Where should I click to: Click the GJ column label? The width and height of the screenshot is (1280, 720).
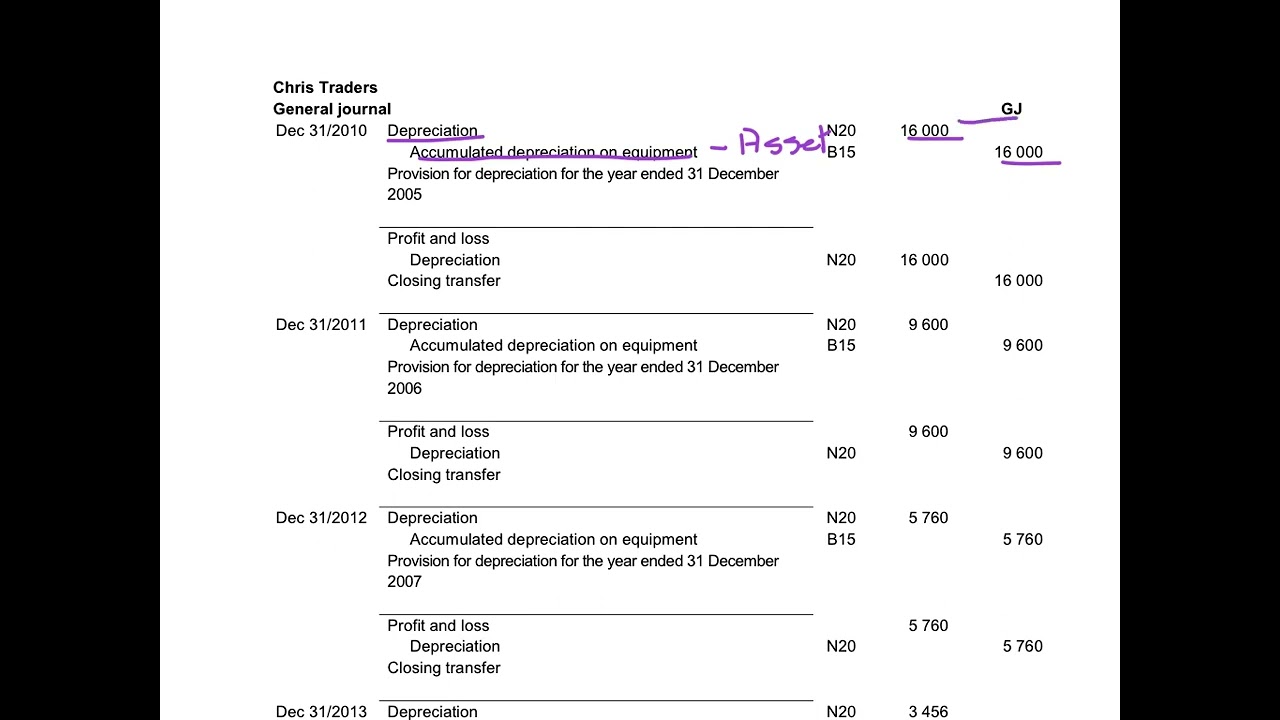(1011, 109)
